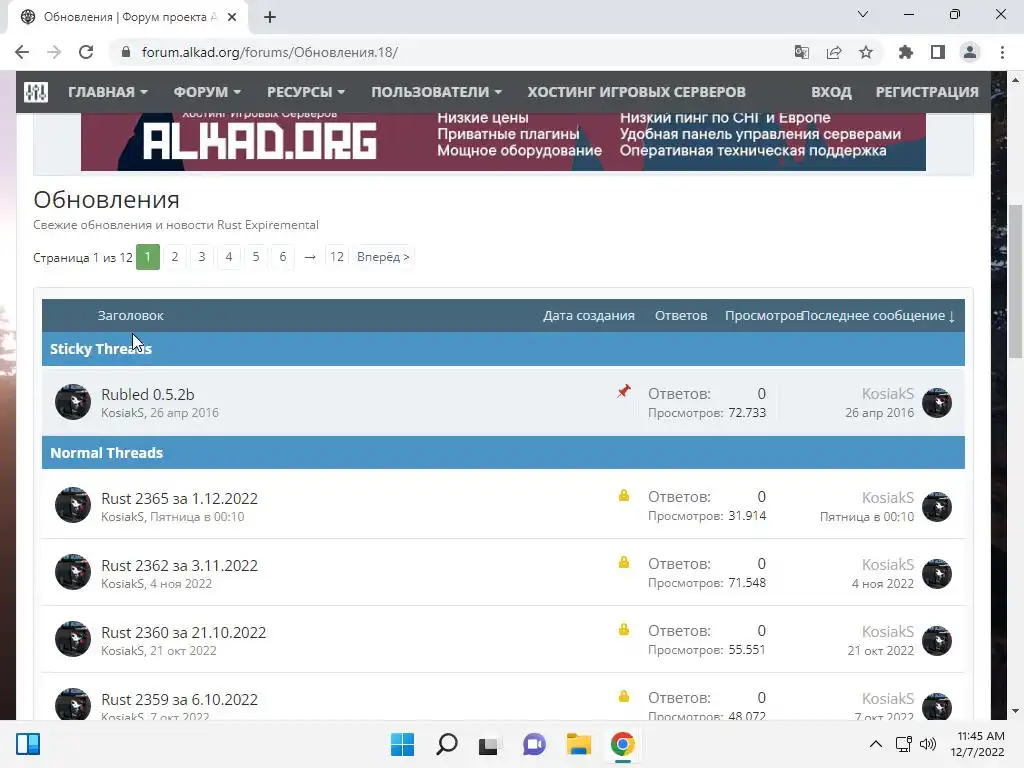
Task: Open thread Rust 2360 за 21.10.2022
Action: click(184, 633)
